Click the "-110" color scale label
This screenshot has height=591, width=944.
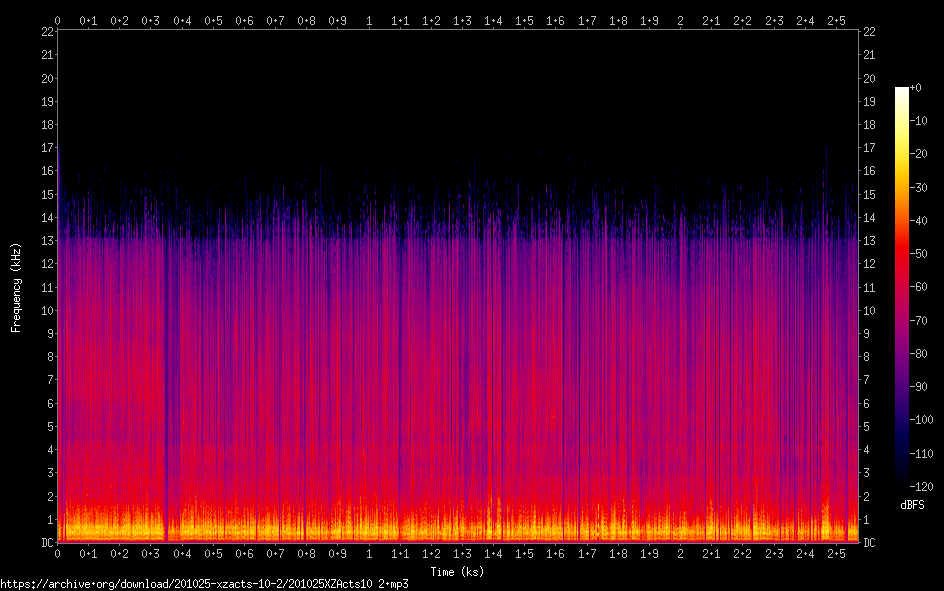point(922,454)
